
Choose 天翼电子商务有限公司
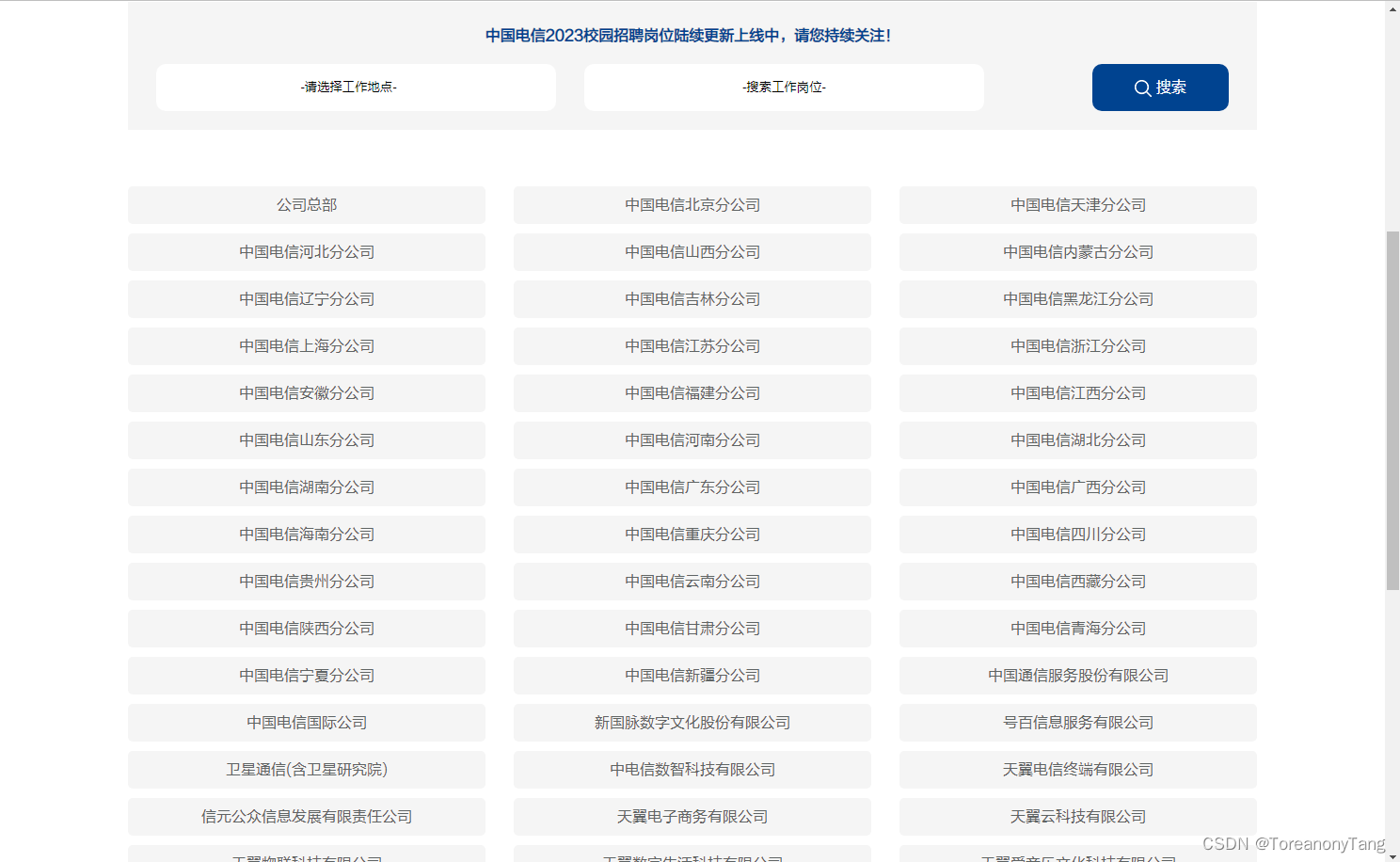coord(692,817)
